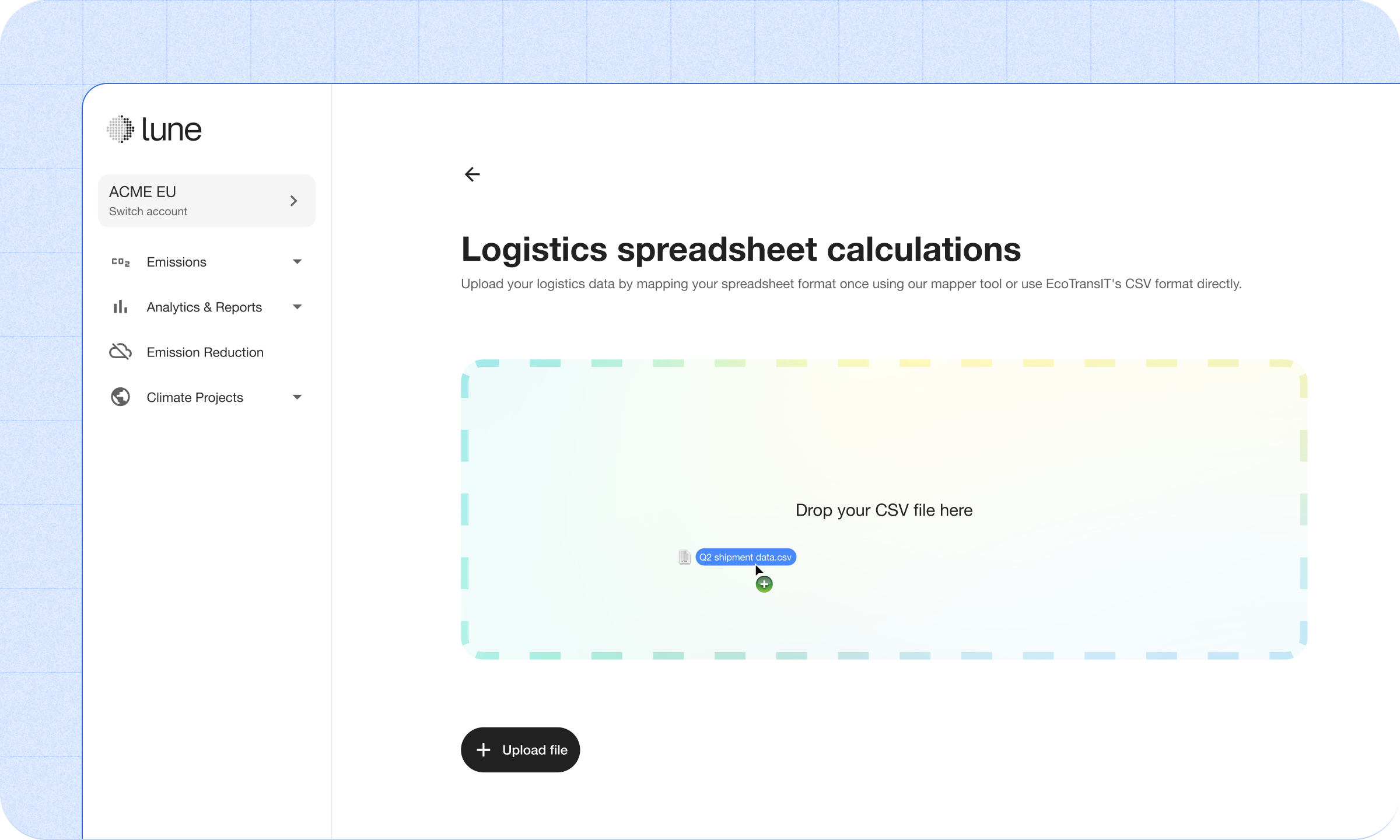Click the bar chart icon beside Analytics & Reports
Image resolution: width=1400 pixels, height=840 pixels.
[x=120, y=306]
